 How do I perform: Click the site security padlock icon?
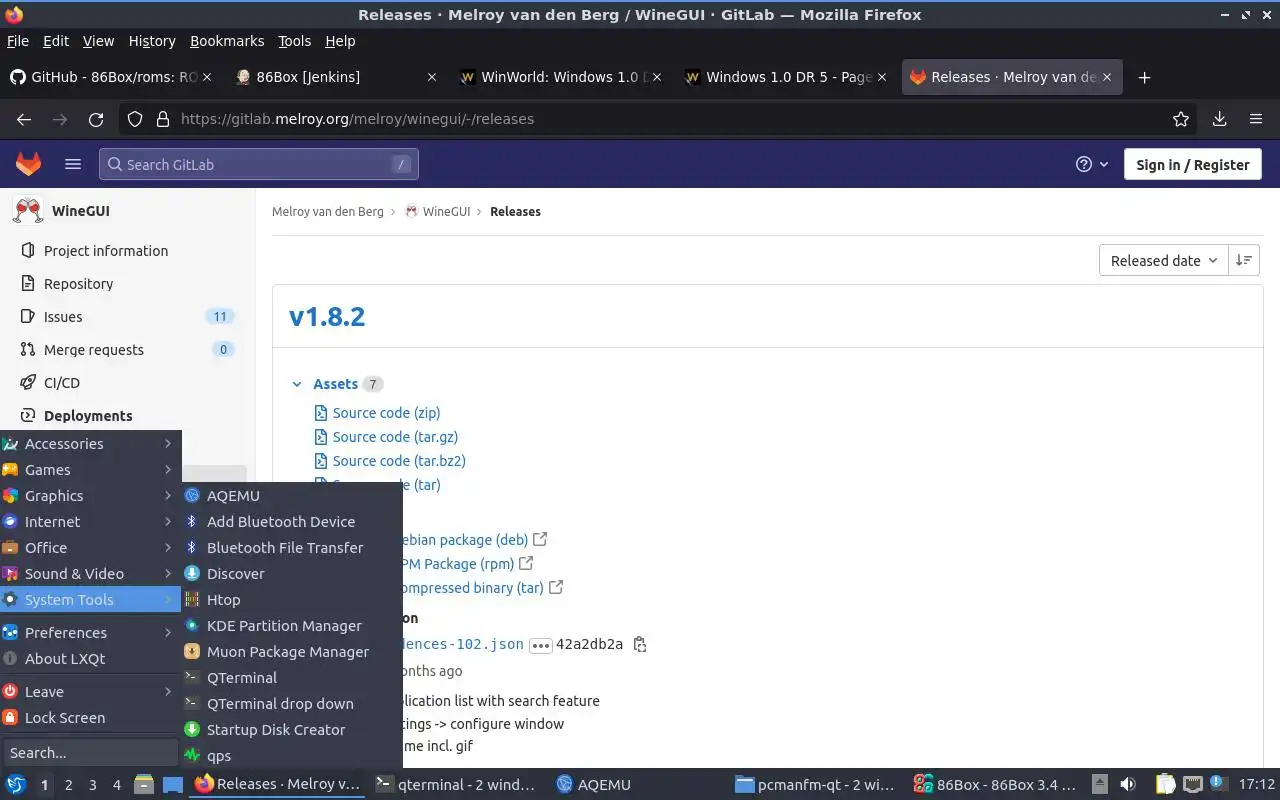pyautogui.click(x=163, y=119)
